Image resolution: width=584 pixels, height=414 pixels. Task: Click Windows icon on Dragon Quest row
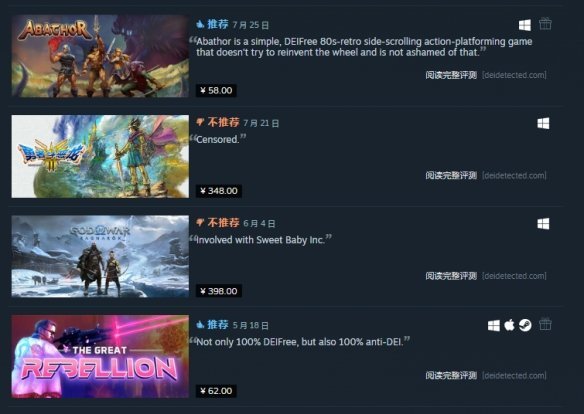[x=543, y=123]
